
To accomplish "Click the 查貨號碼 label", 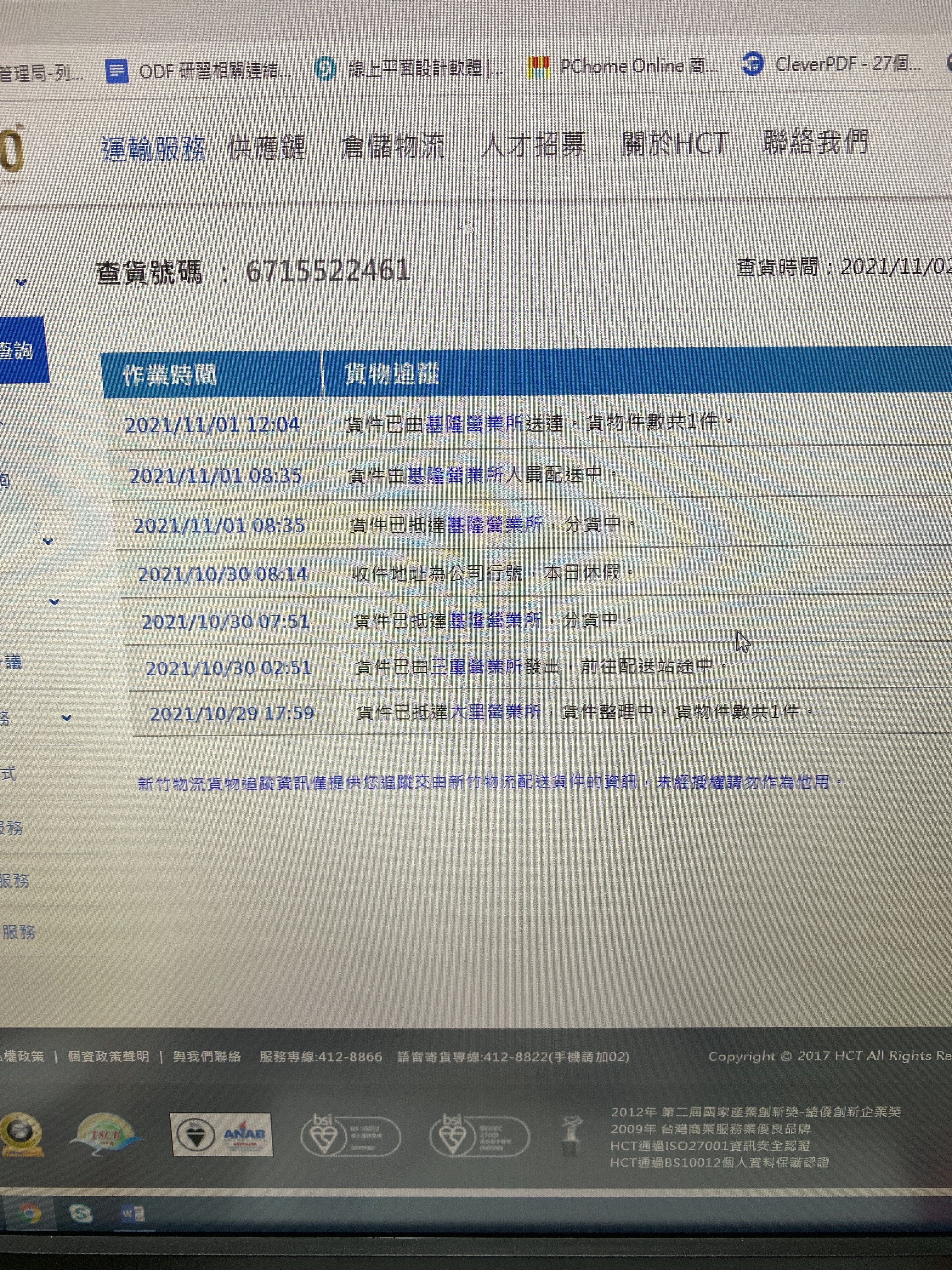I will (x=149, y=272).
